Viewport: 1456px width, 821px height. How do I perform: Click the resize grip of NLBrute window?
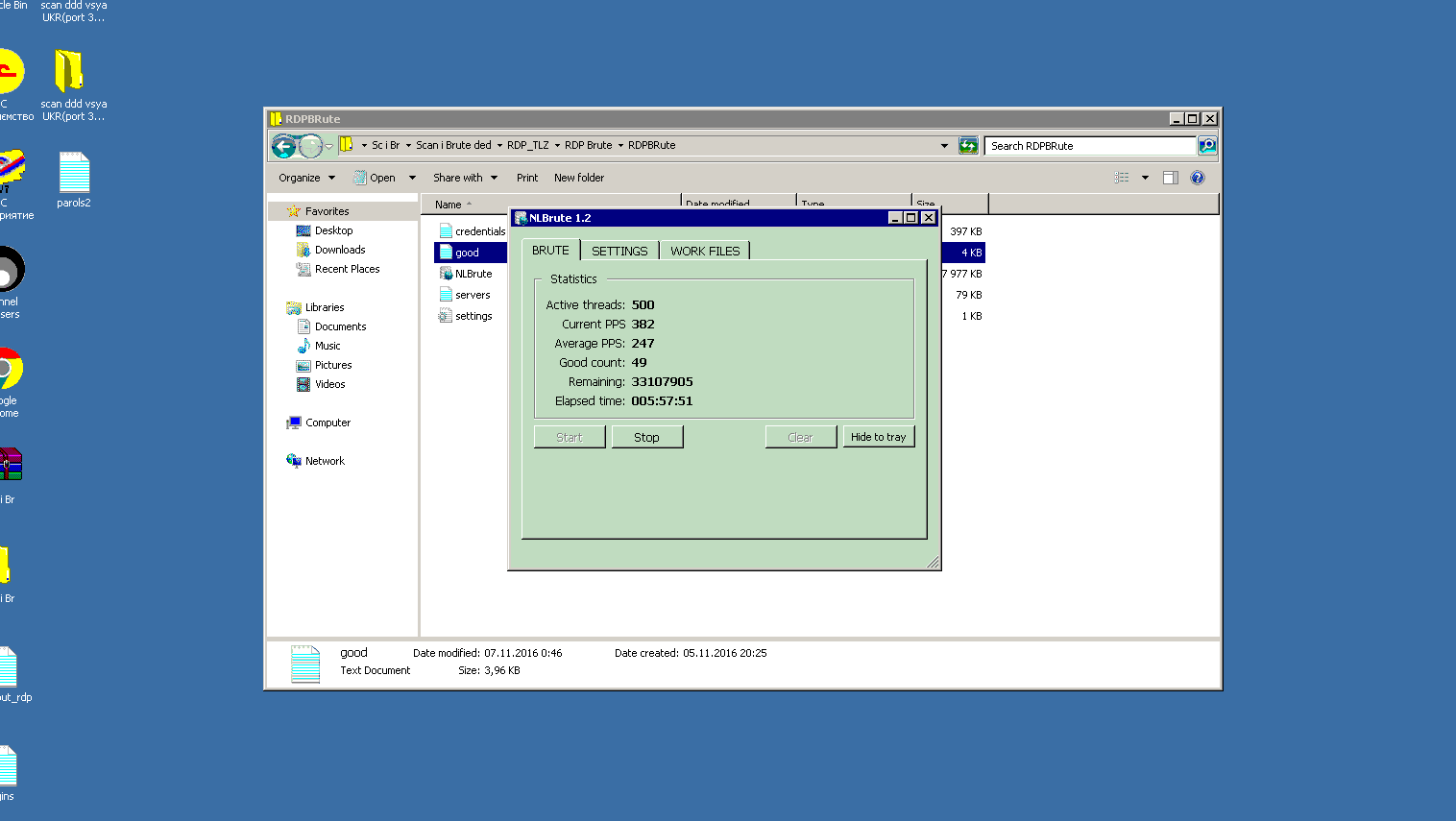click(x=933, y=562)
